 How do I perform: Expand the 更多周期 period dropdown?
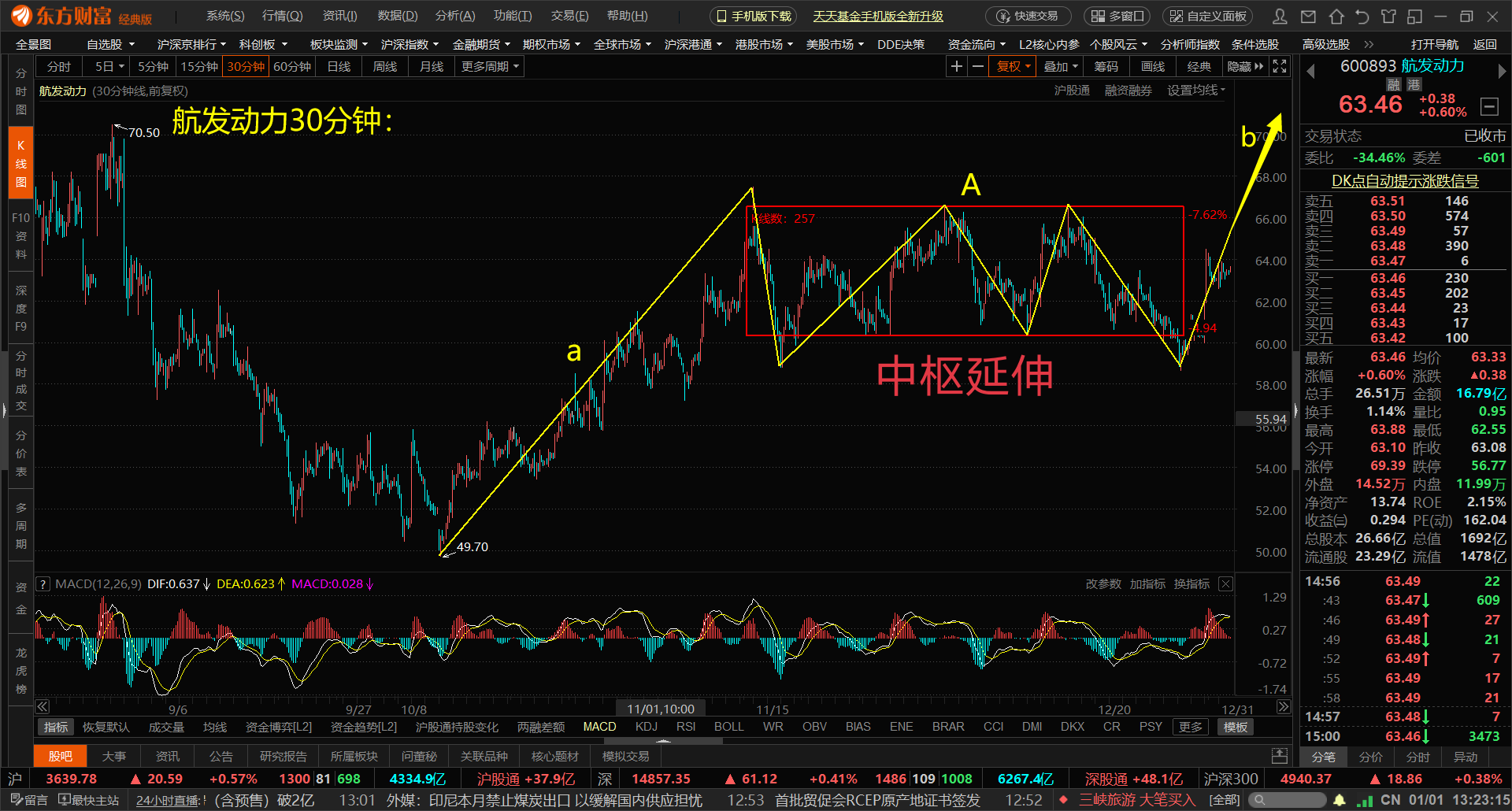[x=490, y=66]
